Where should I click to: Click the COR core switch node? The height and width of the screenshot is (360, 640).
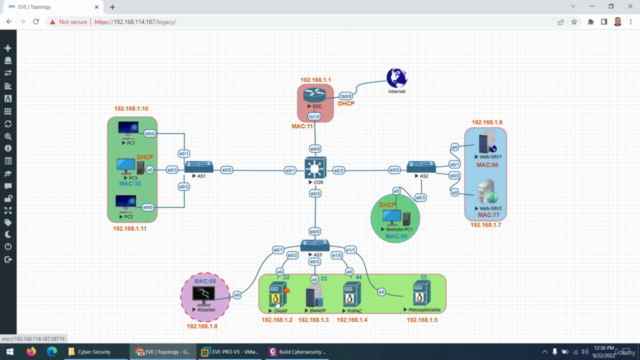315,168
